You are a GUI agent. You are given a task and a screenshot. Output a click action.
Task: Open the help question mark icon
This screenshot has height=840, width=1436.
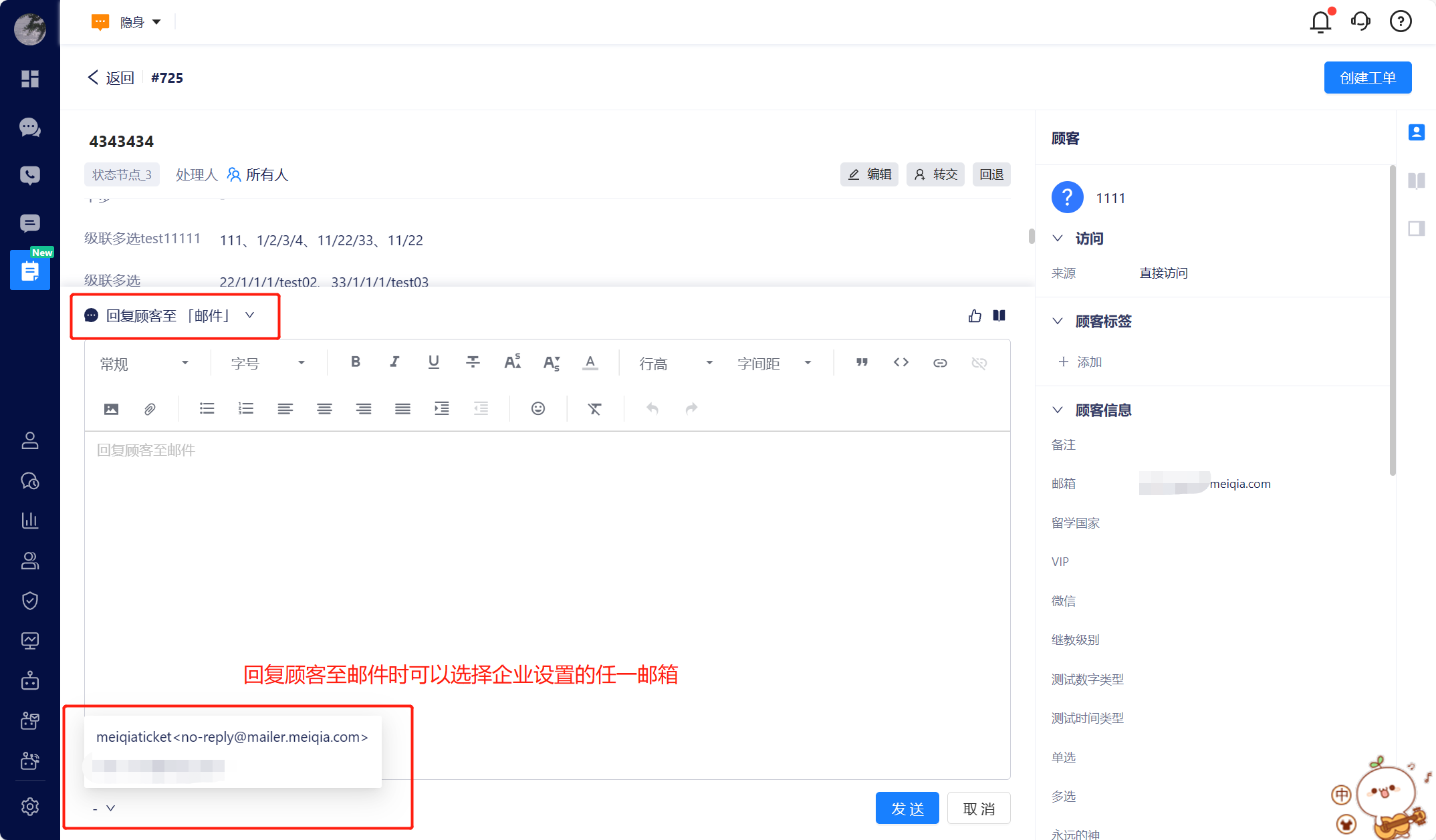point(1401,21)
